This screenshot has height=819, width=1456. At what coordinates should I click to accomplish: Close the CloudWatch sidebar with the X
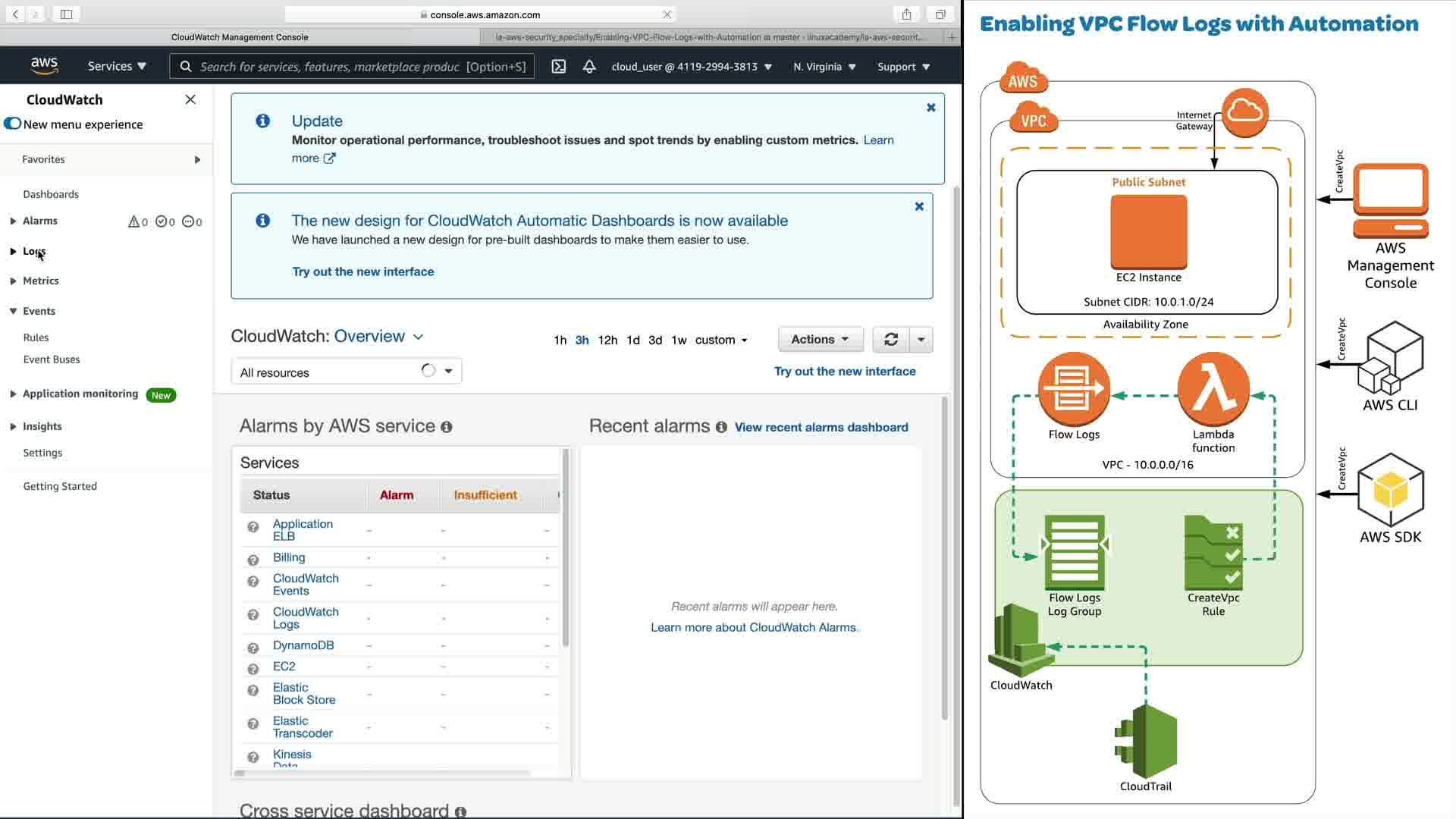[190, 99]
